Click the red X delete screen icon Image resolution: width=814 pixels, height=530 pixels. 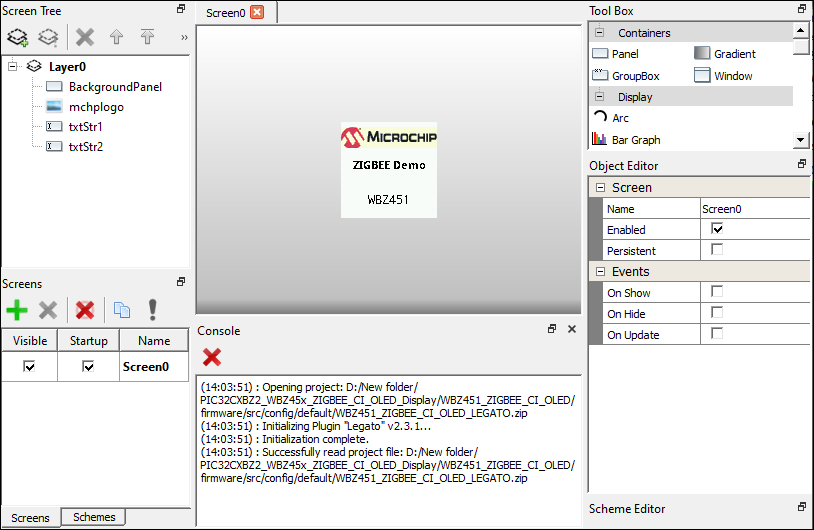pyautogui.click(x=85, y=310)
